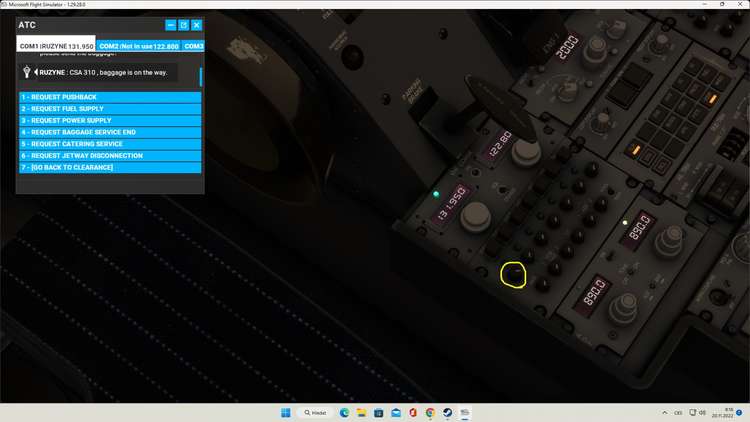The height and width of the screenshot is (422, 750).
Task: Click the tower icon beside RUZYNE message
Action: (x=27, y=72)
